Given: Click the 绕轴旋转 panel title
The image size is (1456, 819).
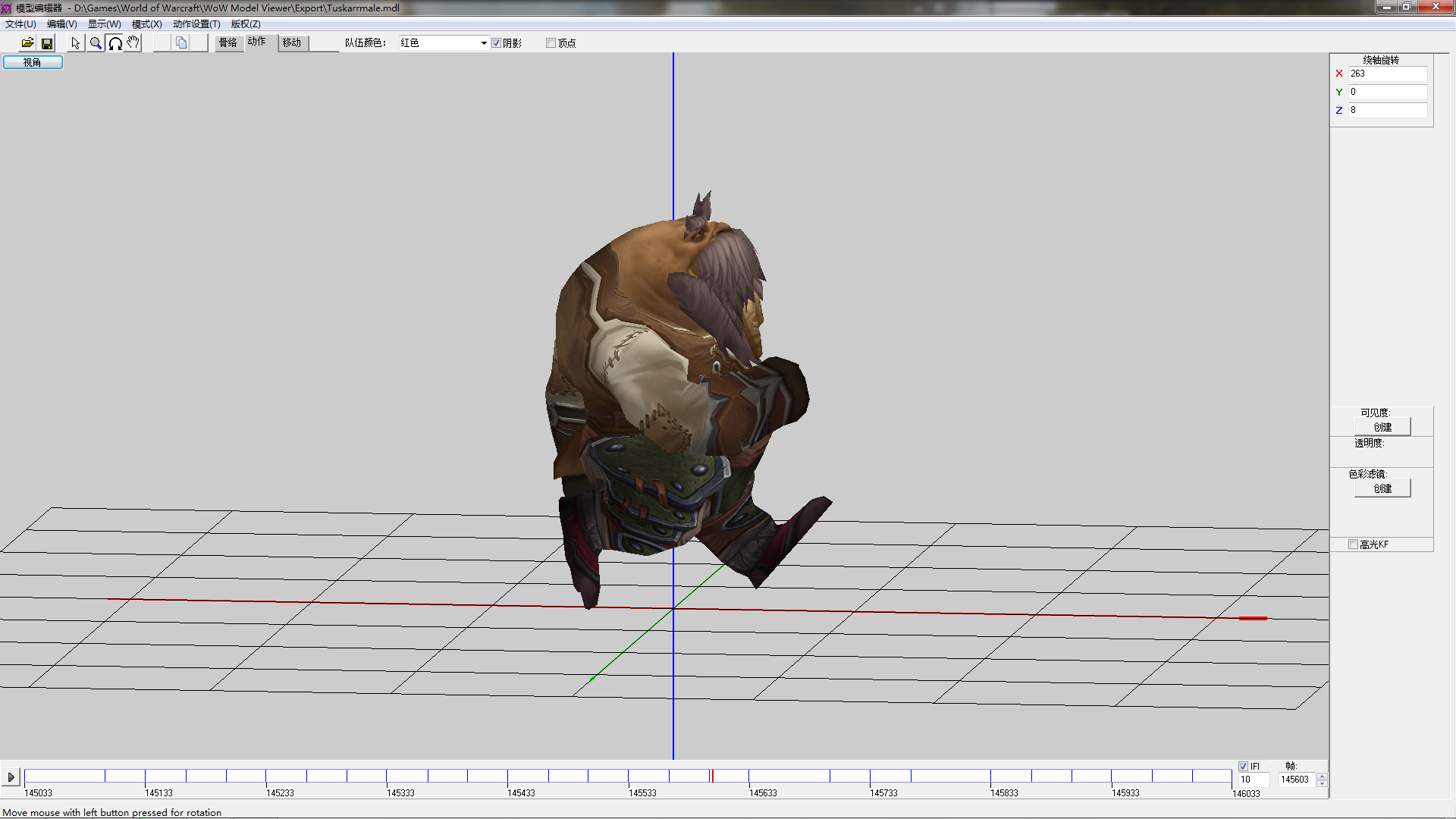Looking at the screenshot, I should click(1381, 60).
